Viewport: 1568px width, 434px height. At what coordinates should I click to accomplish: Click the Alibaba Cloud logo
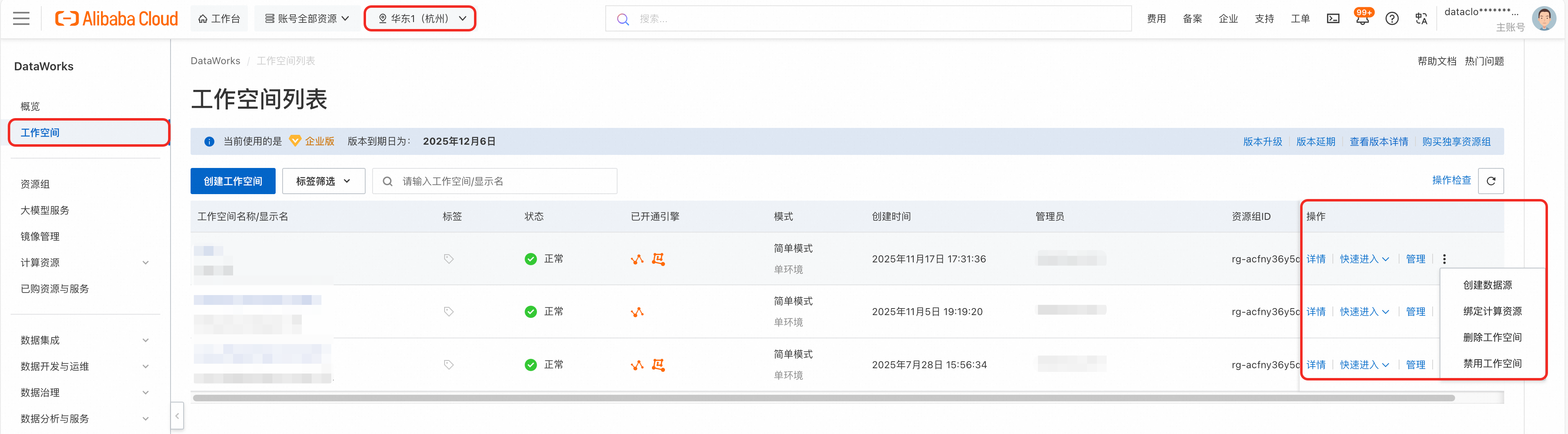(x=116, y=19)
